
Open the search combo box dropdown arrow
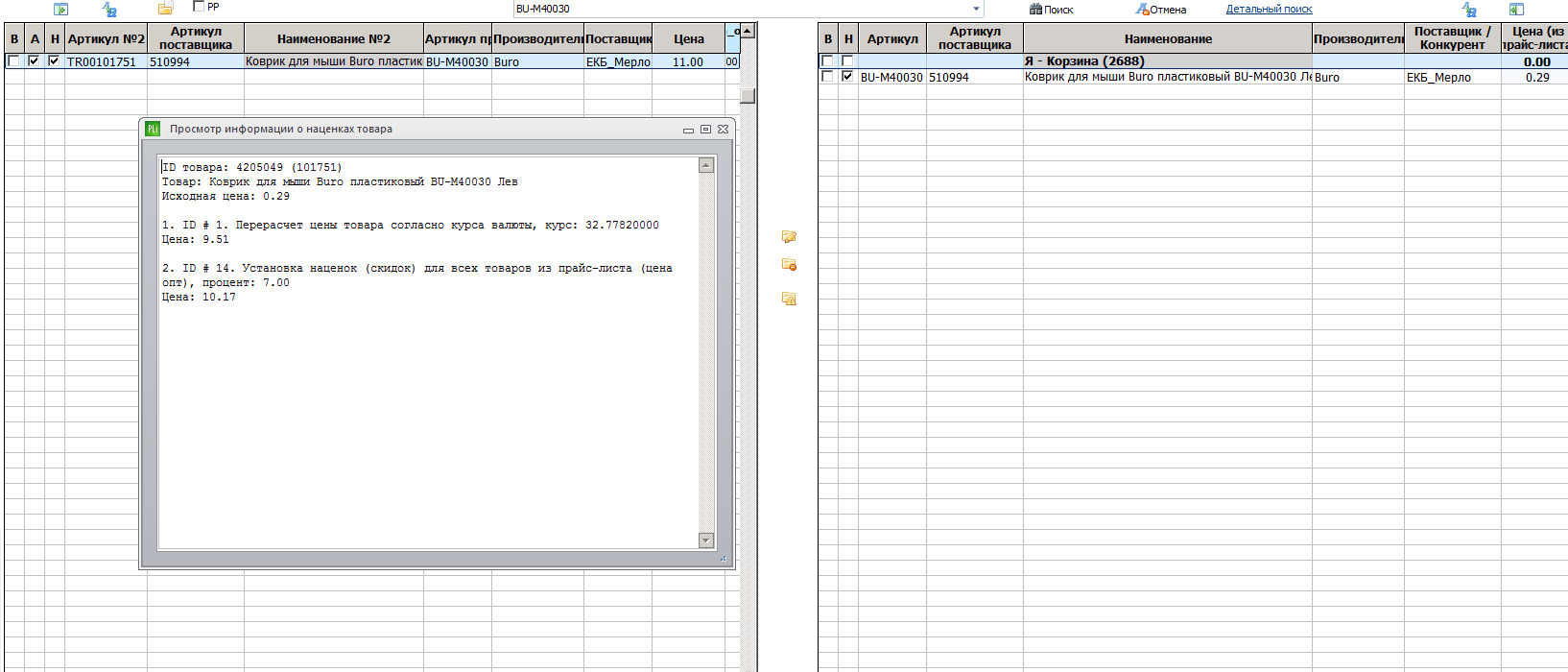click(977, 9)
